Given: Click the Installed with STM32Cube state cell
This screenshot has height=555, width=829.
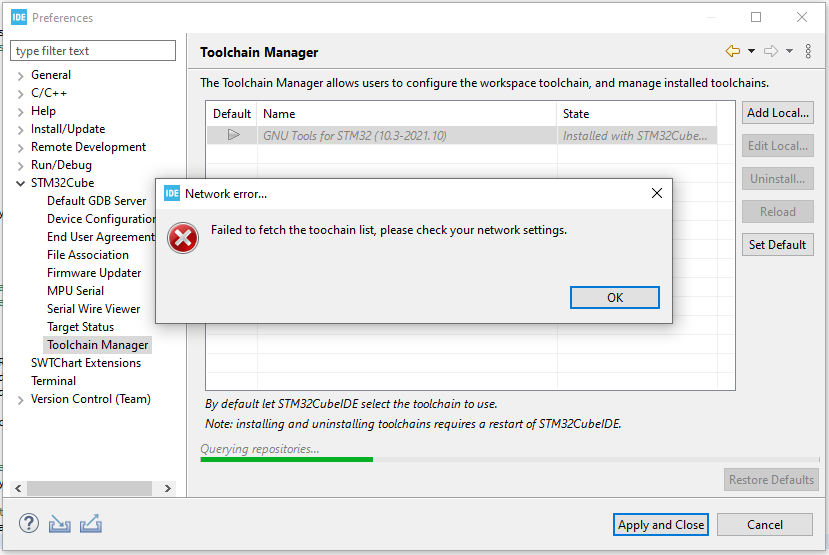Looking at the screenshot, I should pyautogui.click(x=637, y=135).
